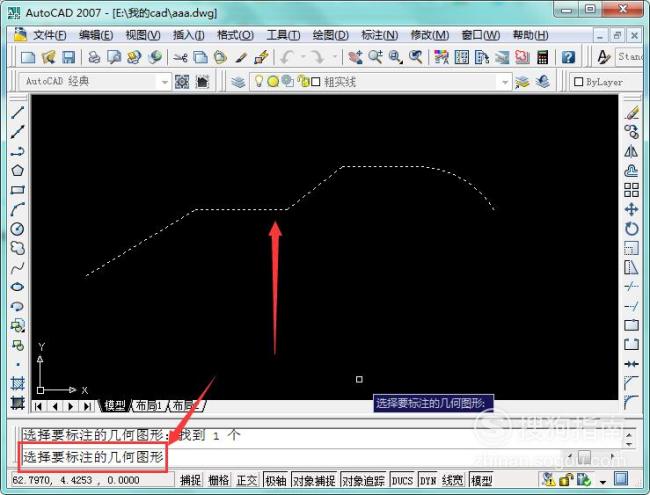Open the AutoCAD 经典 workspace dropdown

[165, 82]
